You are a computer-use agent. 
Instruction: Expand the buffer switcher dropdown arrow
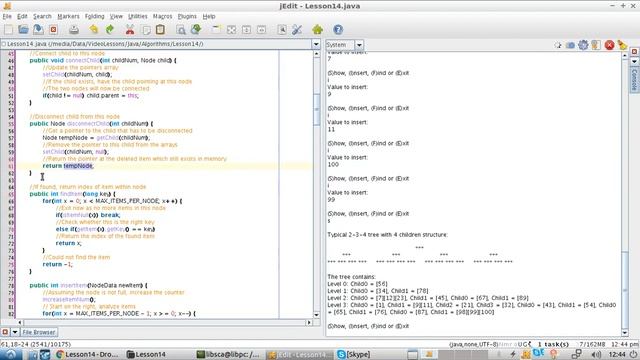coord(316,44)
